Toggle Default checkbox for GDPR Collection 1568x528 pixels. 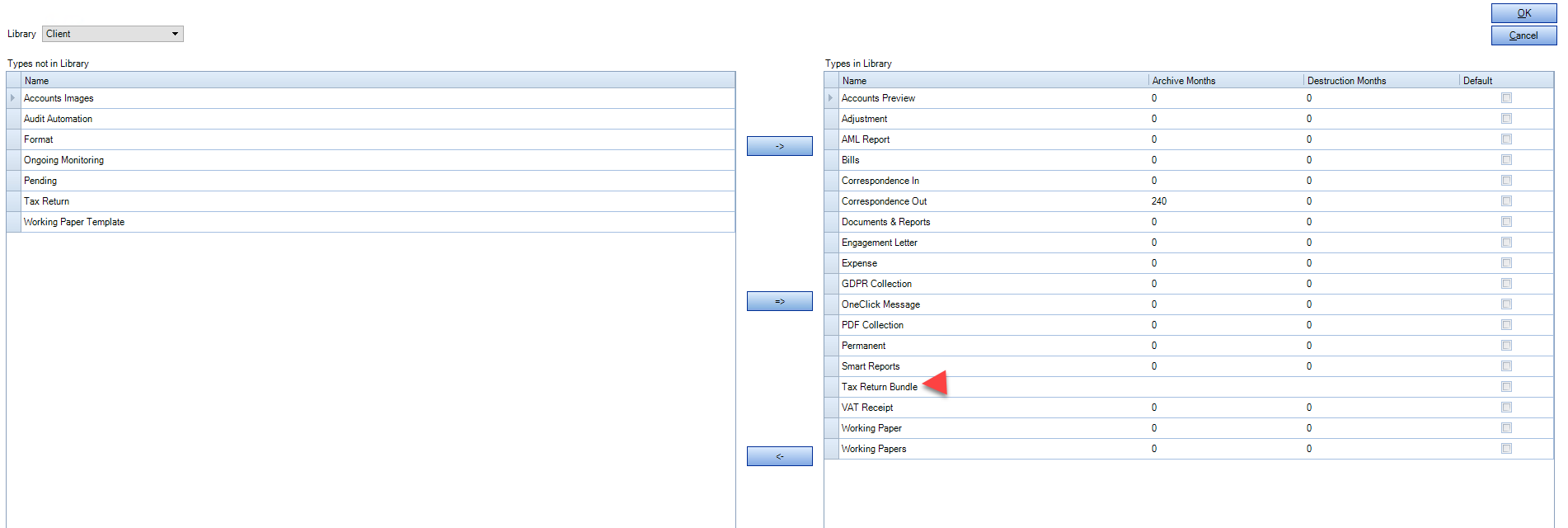click(x=1506, y=284)
